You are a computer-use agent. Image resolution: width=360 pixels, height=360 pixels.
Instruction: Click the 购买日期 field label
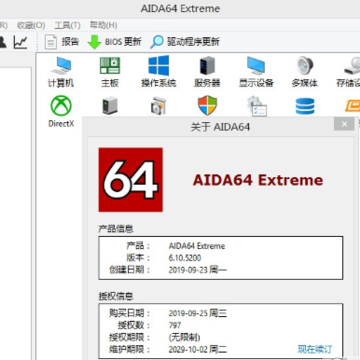click(x=130, y=313)
